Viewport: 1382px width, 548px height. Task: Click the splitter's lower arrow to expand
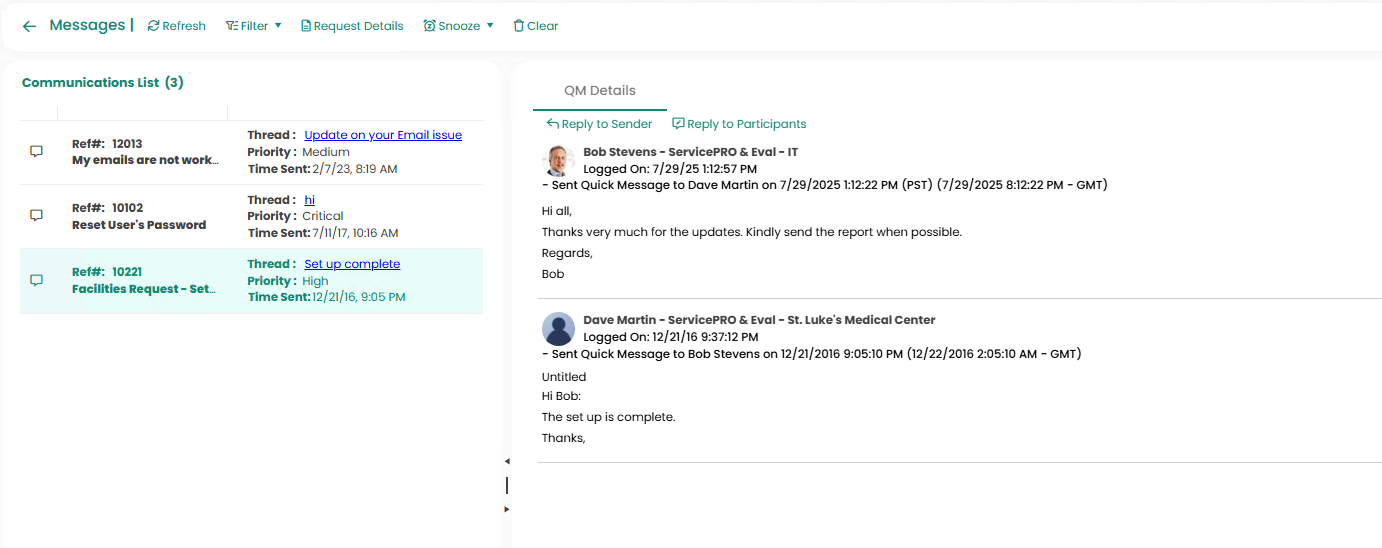coord(506,509)
